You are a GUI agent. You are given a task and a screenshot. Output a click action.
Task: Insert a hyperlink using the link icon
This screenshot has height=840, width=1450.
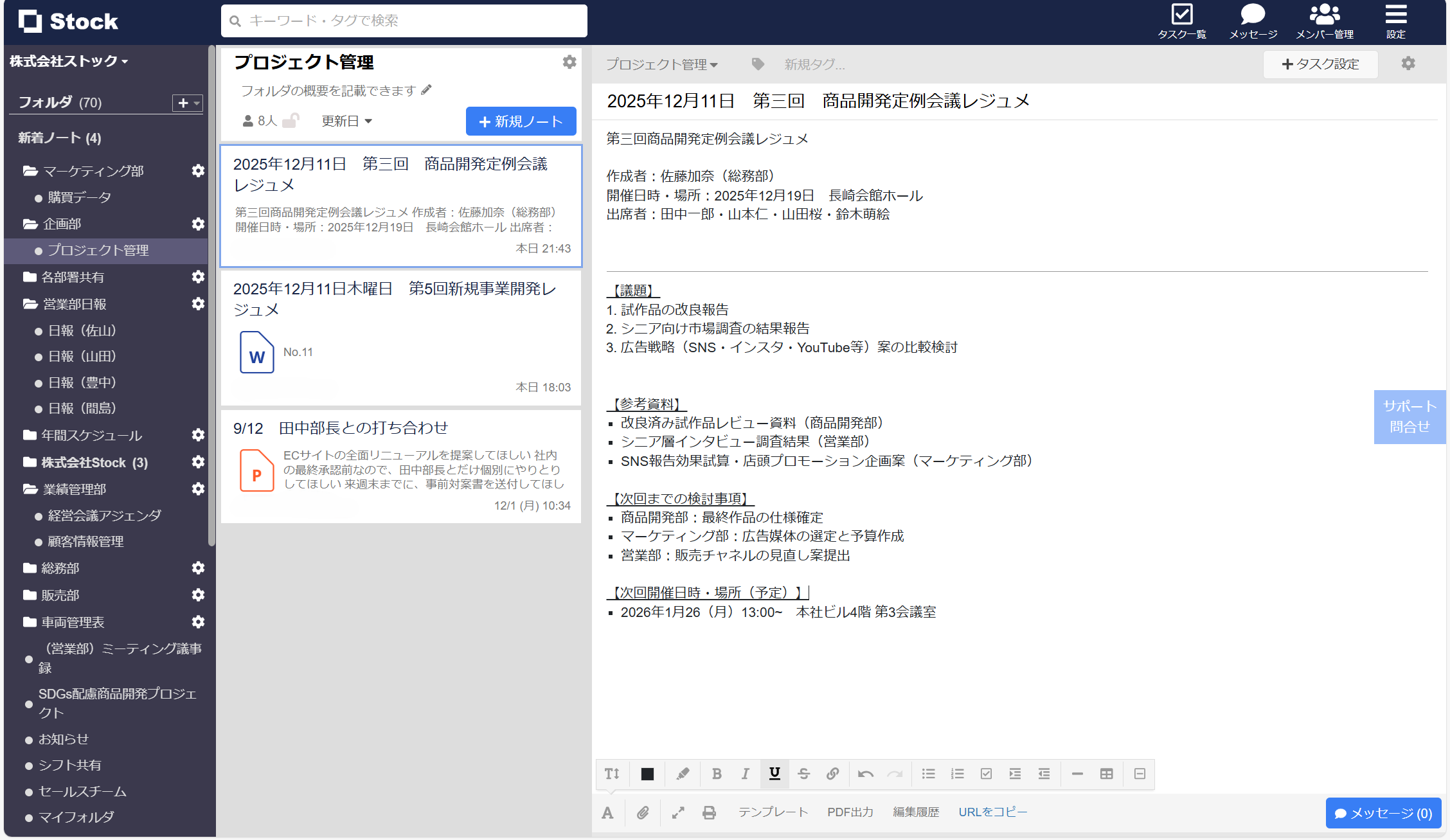click(x=833, y=774)
